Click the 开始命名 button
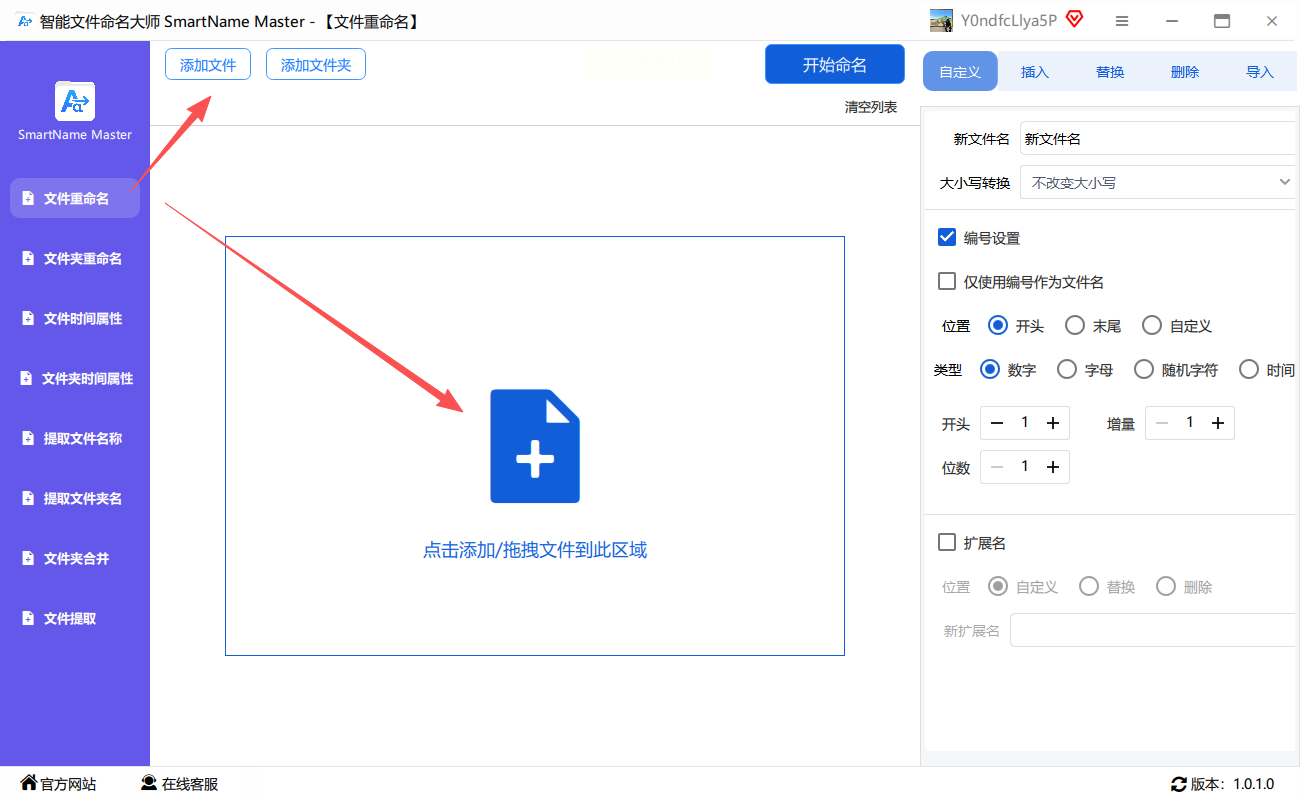The width and height of the screenshot is (1300, 800). click(x=835, y=65)
